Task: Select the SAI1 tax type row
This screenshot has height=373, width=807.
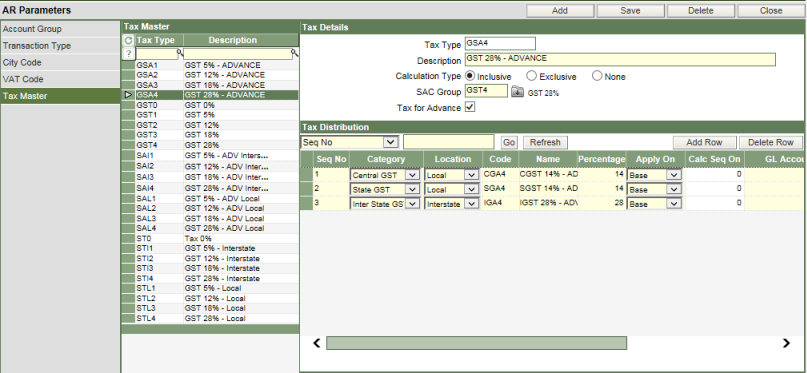Action: (x=210, y=155)
